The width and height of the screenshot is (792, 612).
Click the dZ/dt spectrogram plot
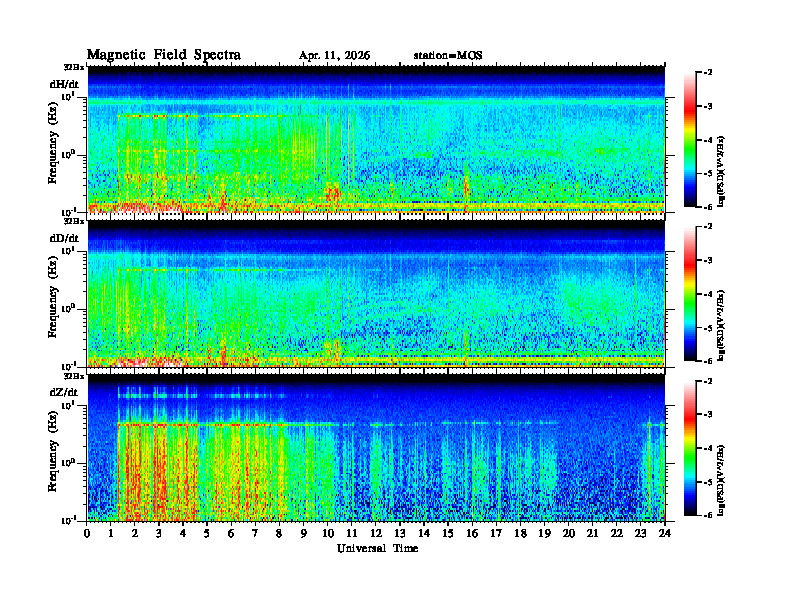(x=376, y=448)
